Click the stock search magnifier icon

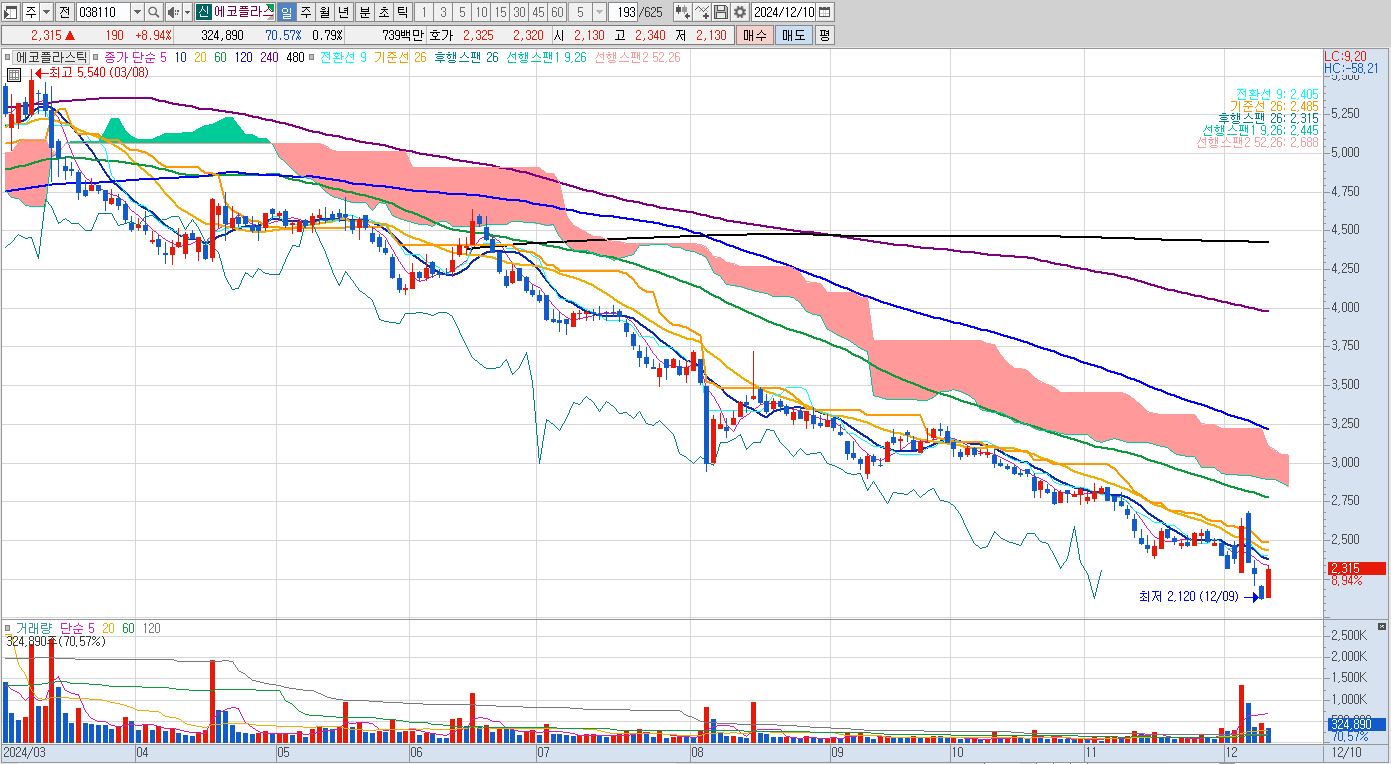153,12
